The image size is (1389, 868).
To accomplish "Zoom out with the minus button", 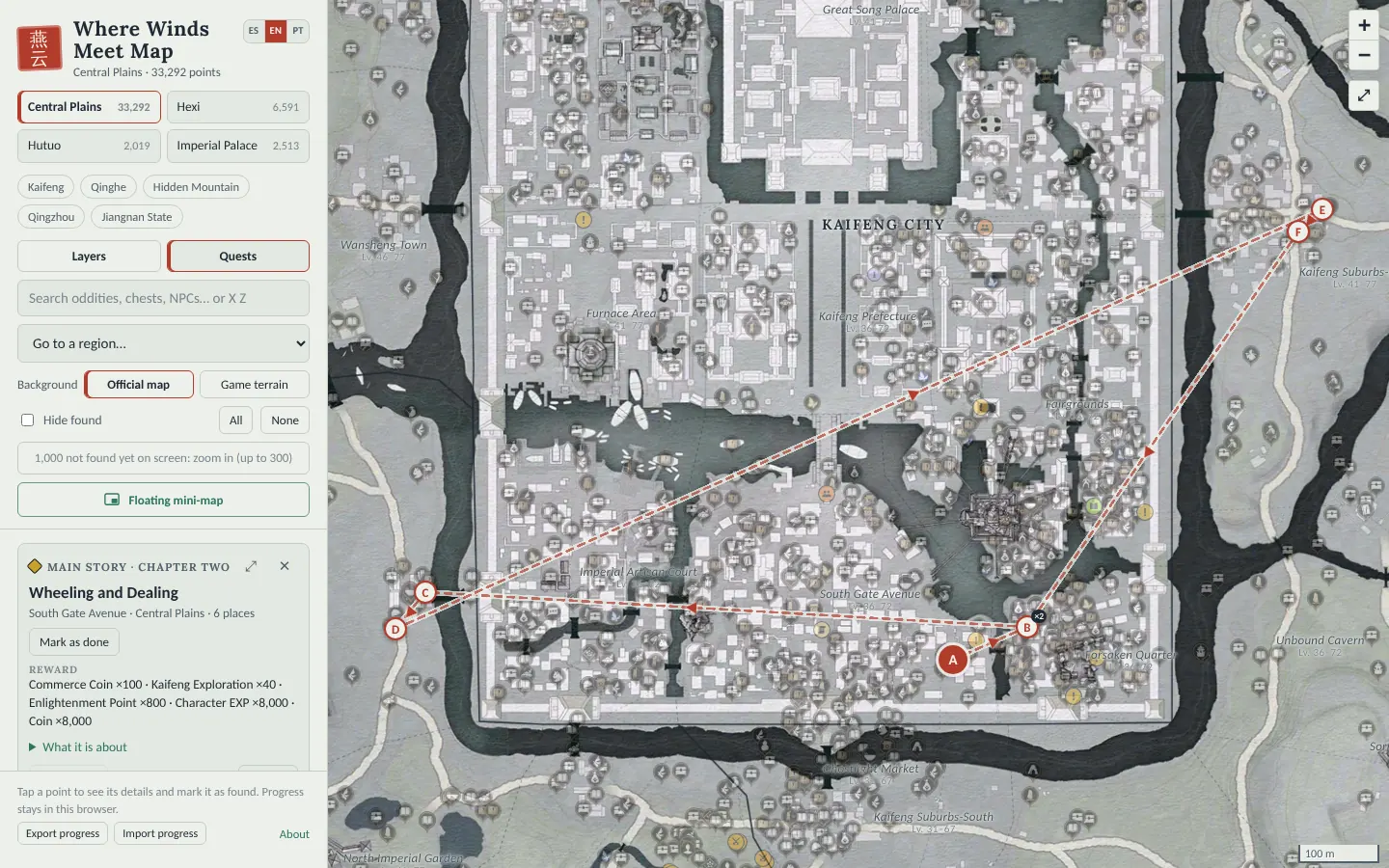I will [1364, 55].
